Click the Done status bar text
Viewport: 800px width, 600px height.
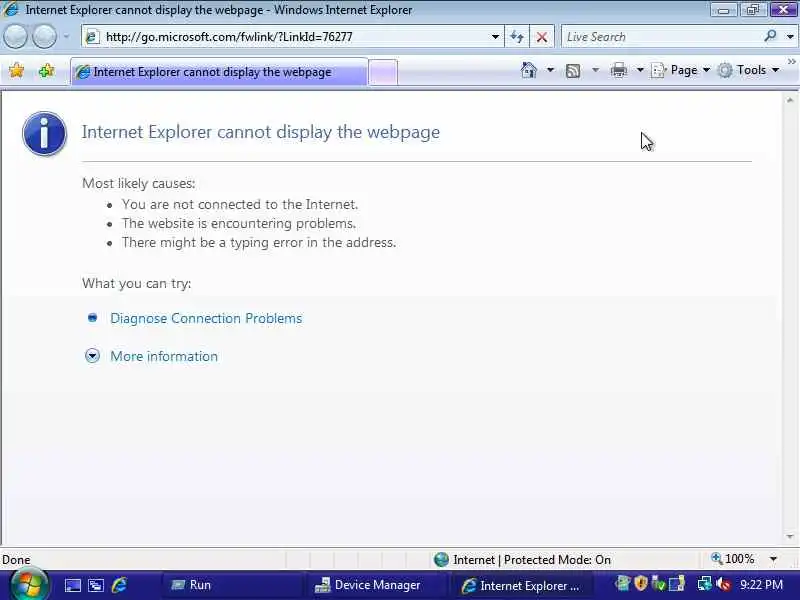16,560
